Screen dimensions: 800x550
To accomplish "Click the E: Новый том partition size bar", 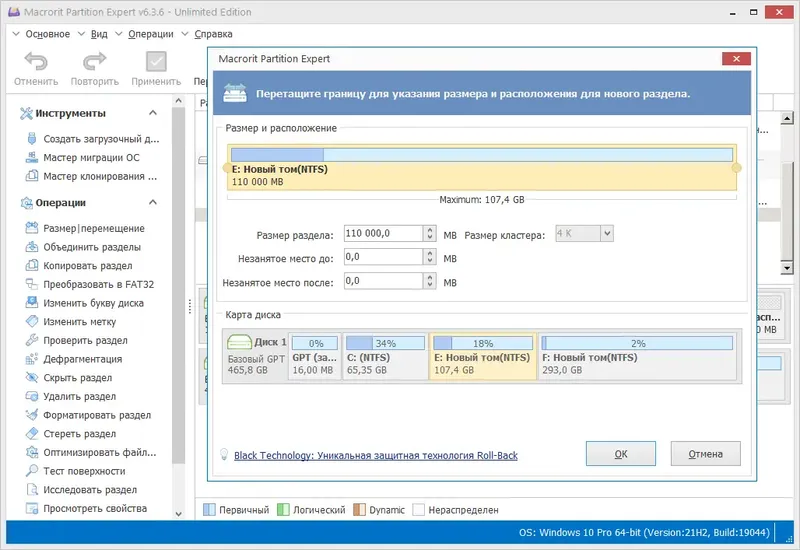I will click(x=482, y=155).
